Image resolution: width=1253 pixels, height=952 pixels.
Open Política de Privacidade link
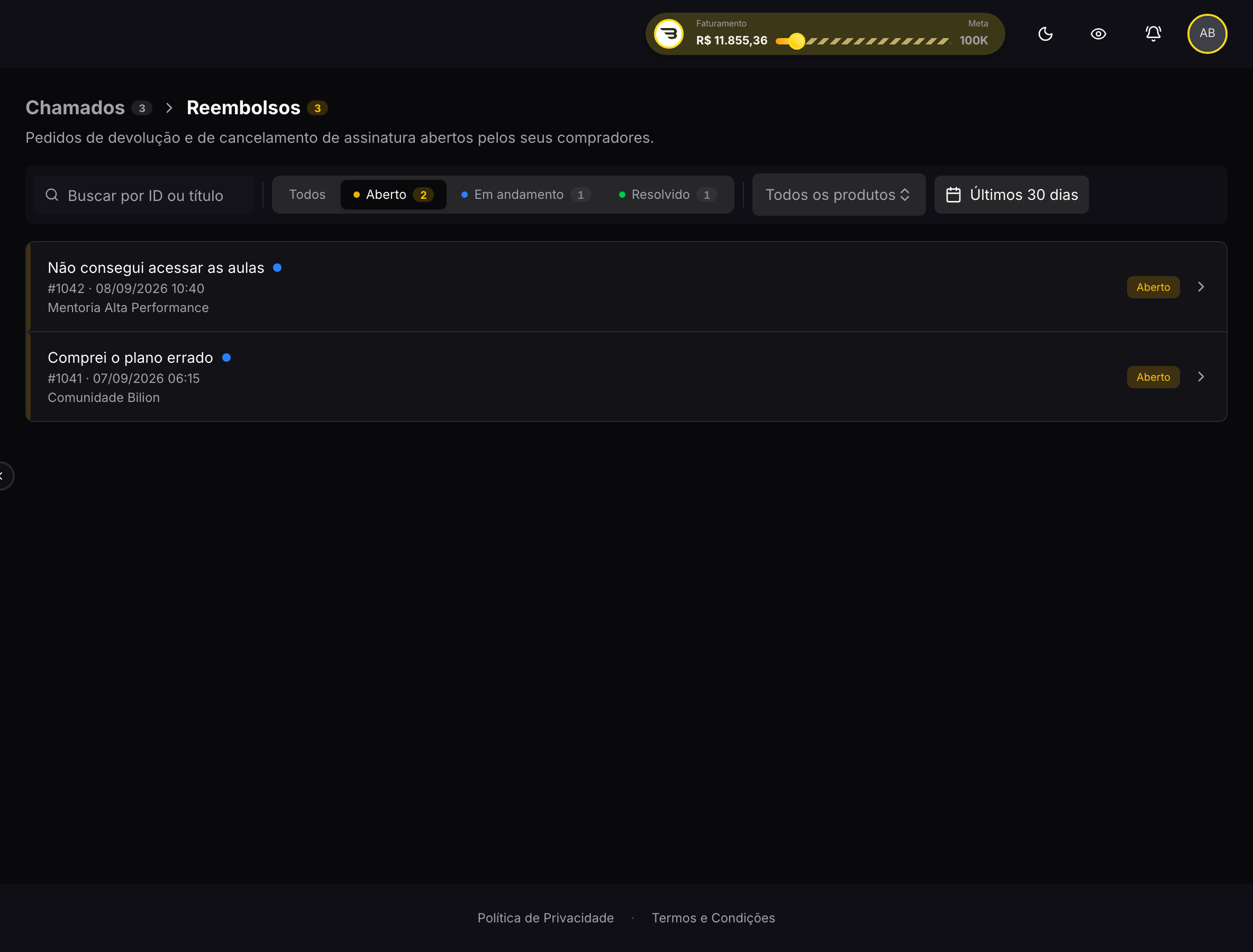(546, 918)
